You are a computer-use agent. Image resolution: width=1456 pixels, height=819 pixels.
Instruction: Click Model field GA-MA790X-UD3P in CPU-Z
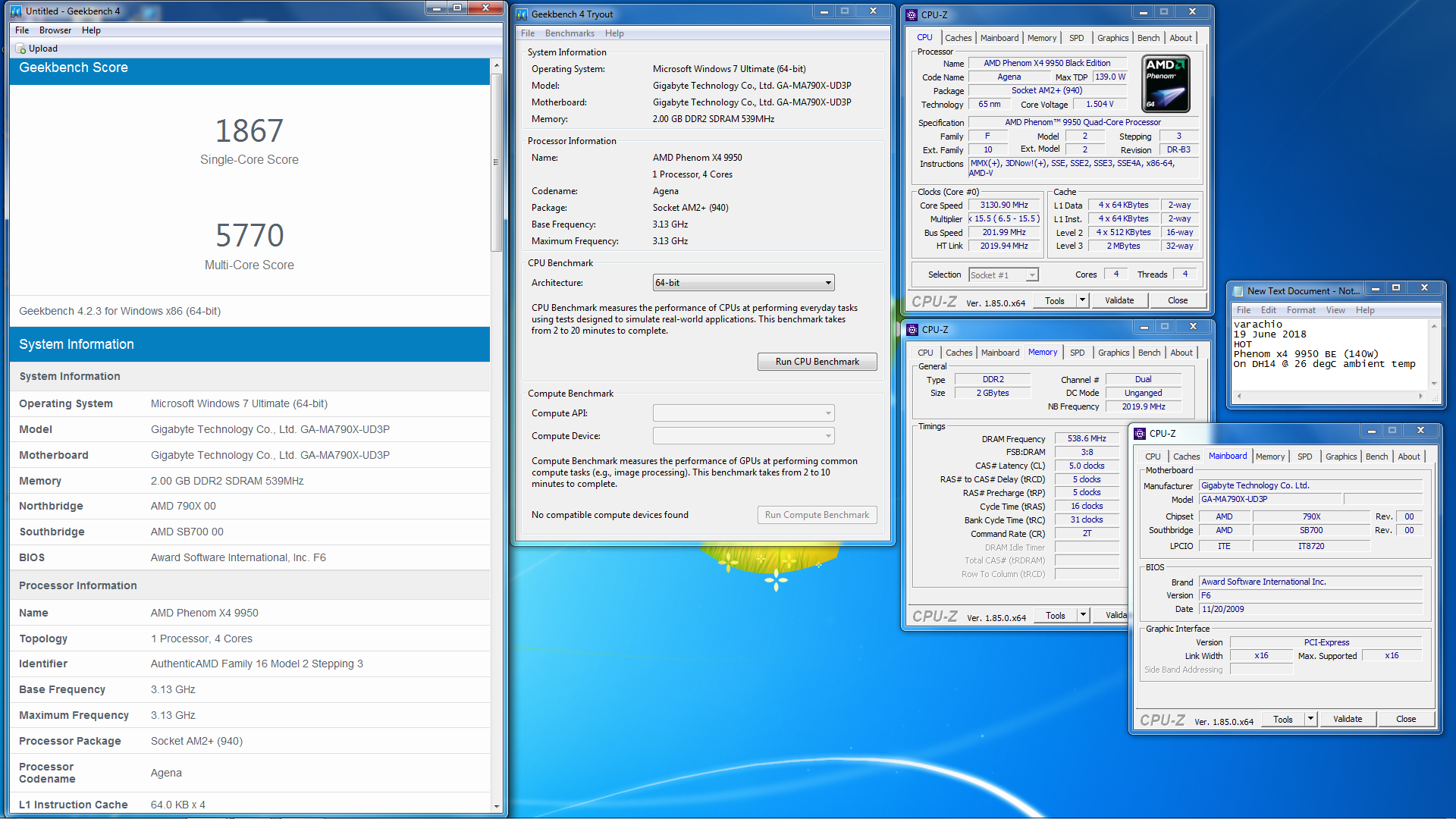pos(1270,499)
